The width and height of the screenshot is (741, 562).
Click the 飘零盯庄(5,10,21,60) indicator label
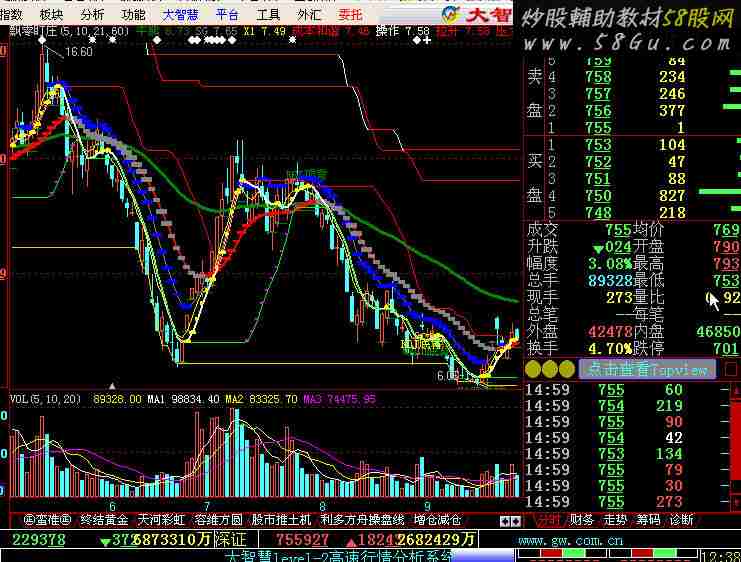point(69,31)
